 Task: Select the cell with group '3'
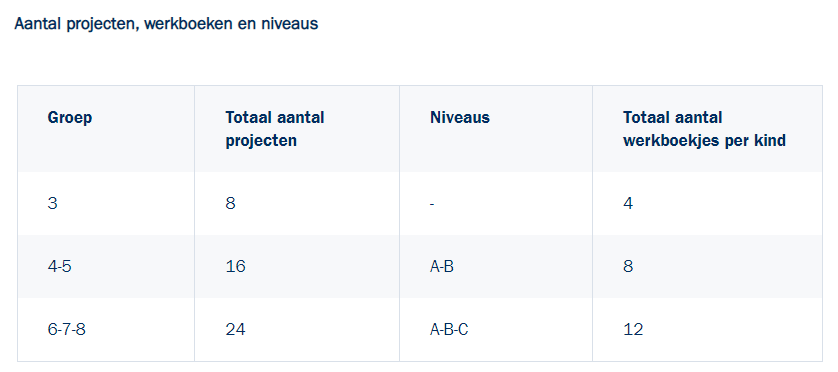pyautogui.click(x=106, y=204)
